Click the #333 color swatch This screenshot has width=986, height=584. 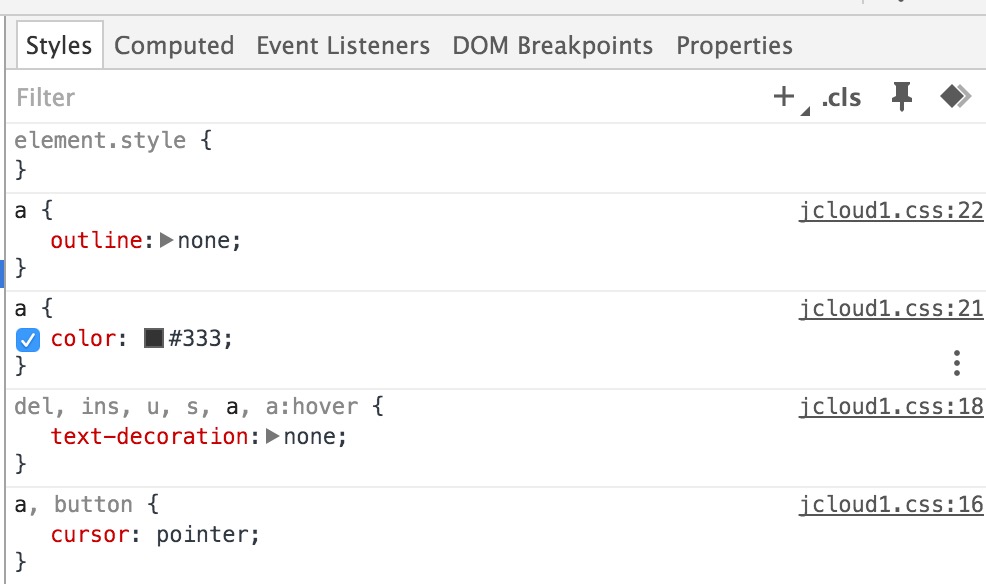(153, 338)
